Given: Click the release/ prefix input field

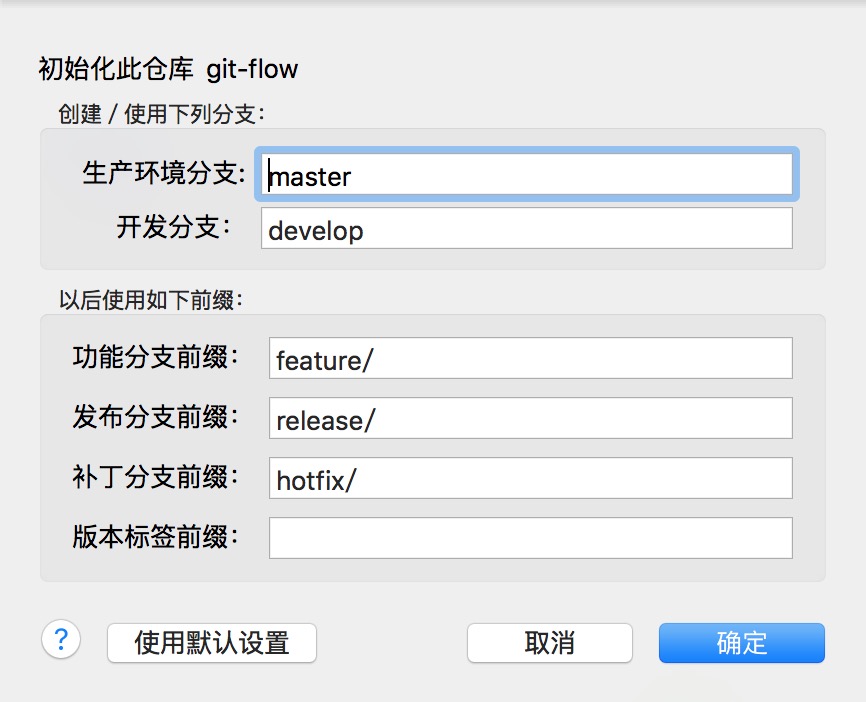Looking at the screenshot, I should (531, 418).
